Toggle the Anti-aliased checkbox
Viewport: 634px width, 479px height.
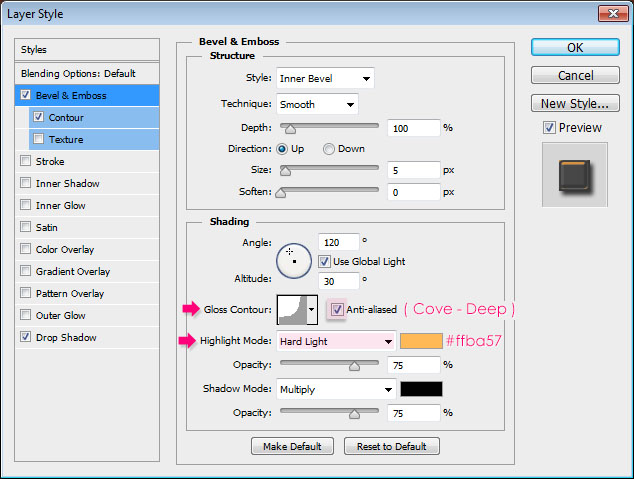pyautogui.click(x=337, y=310)
